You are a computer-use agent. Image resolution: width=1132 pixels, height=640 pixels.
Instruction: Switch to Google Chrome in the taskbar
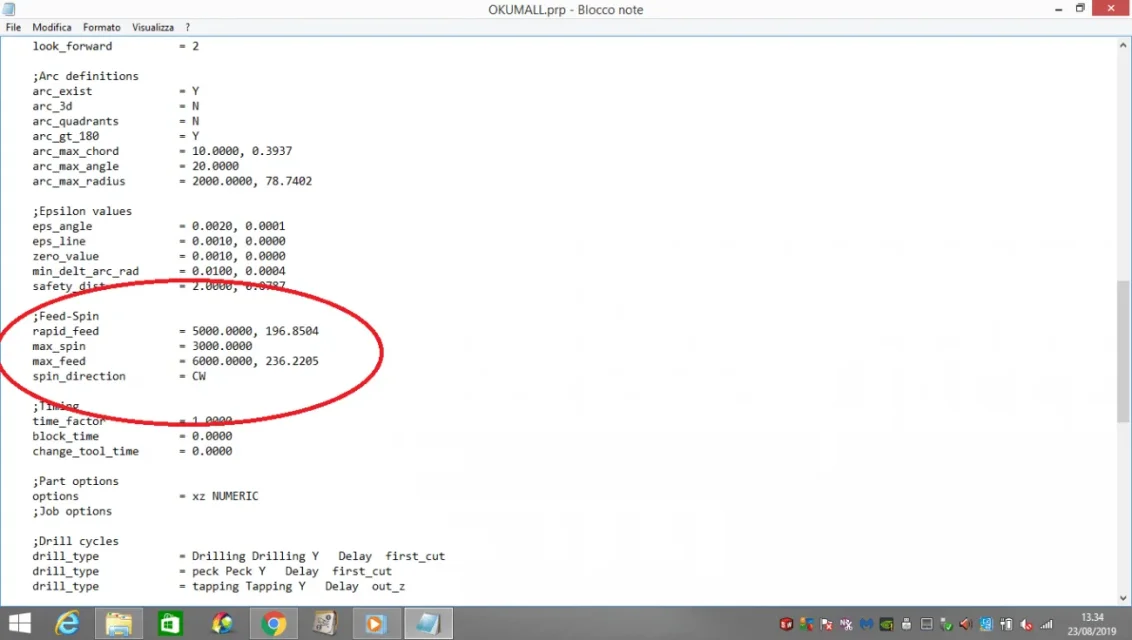click(273, 624)
